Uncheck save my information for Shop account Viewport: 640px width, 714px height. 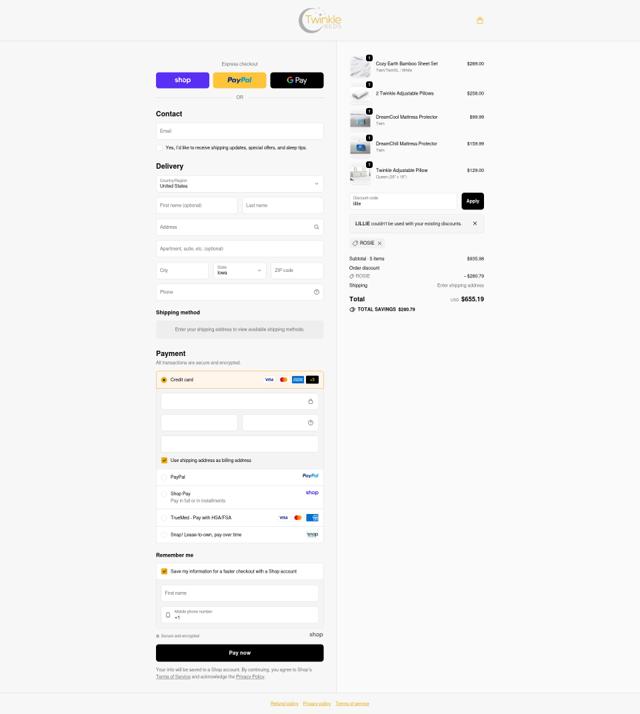[x=164, y=571]
